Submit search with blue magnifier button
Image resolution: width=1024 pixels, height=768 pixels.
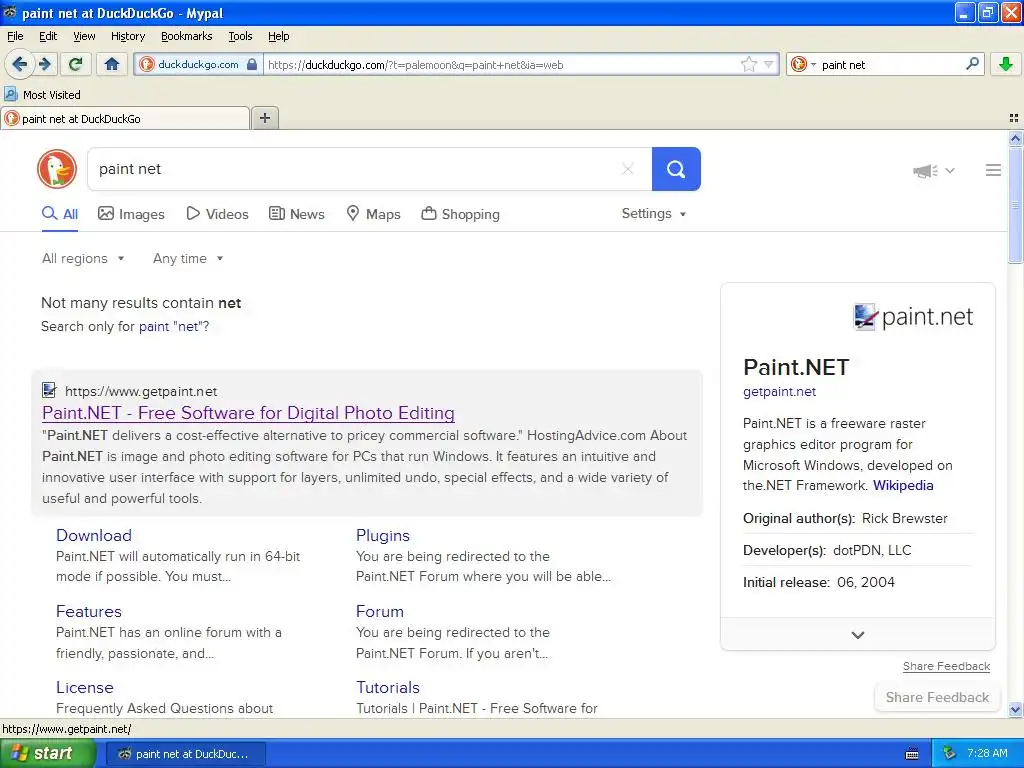[x=676, y=169]
